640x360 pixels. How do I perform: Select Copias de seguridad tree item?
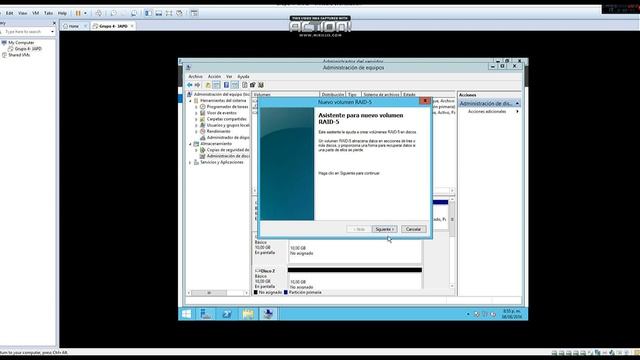coord(228,150)
